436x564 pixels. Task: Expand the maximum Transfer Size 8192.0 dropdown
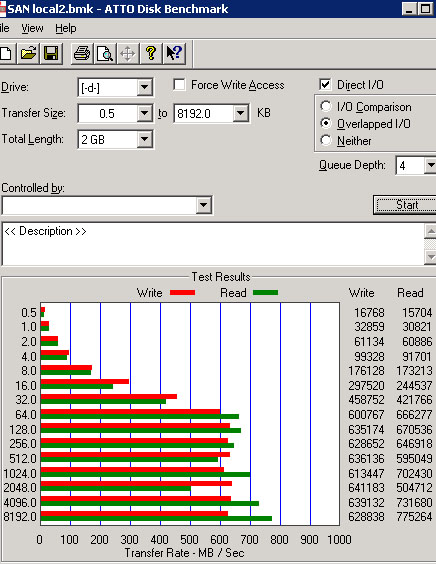pos(240,114)
